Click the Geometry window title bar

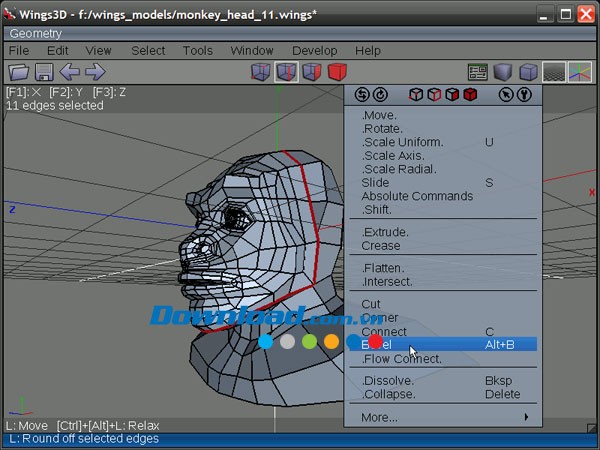[300, 34]
